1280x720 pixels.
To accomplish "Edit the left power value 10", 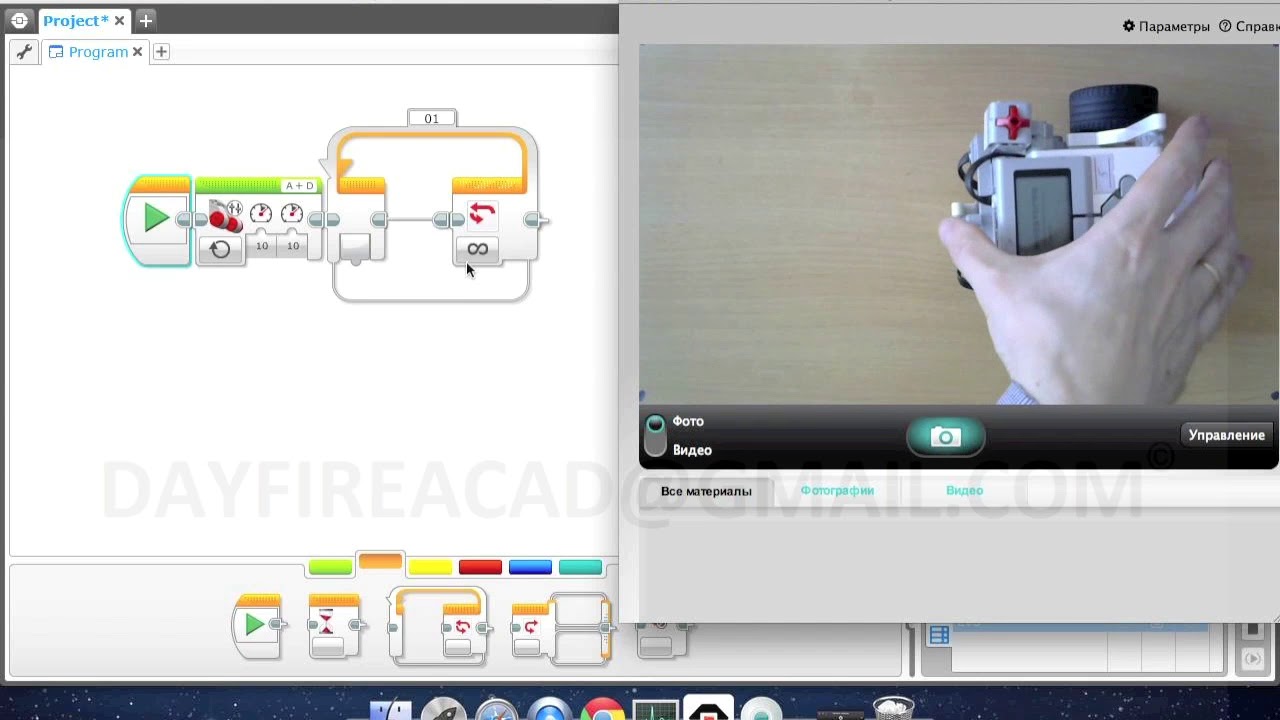I will [x=262, y=246].
